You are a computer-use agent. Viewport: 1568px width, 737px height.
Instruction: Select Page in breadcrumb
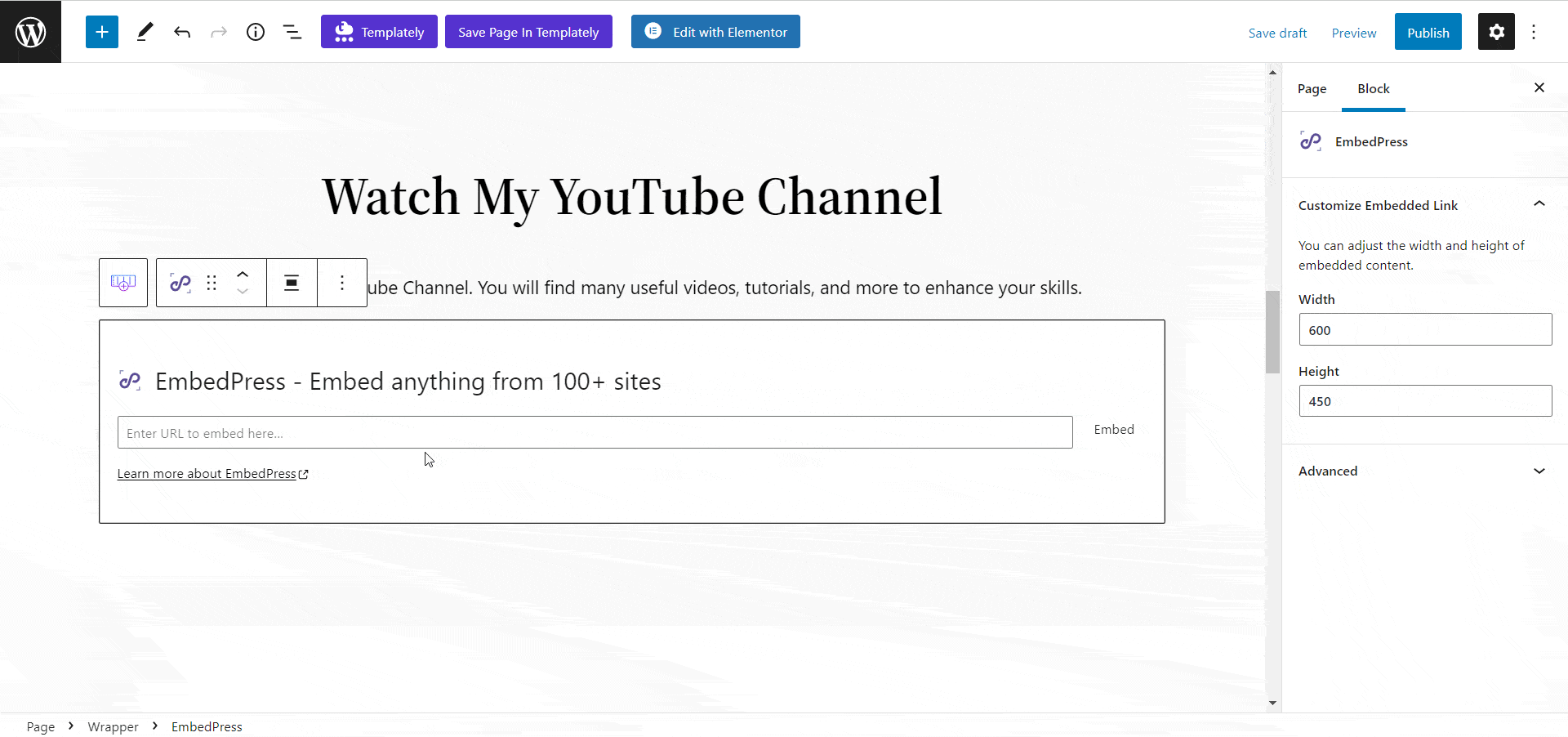(40, 726)
